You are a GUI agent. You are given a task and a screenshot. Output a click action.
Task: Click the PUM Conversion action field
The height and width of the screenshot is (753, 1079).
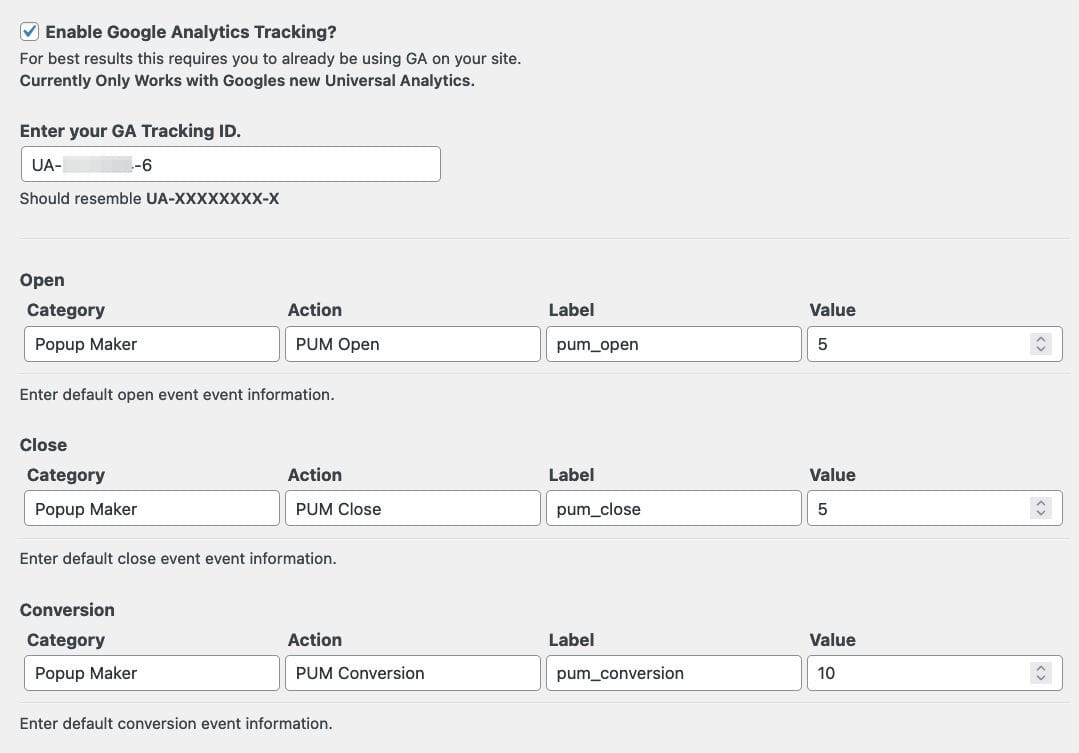pyautogui.click(x=412, y=672)
